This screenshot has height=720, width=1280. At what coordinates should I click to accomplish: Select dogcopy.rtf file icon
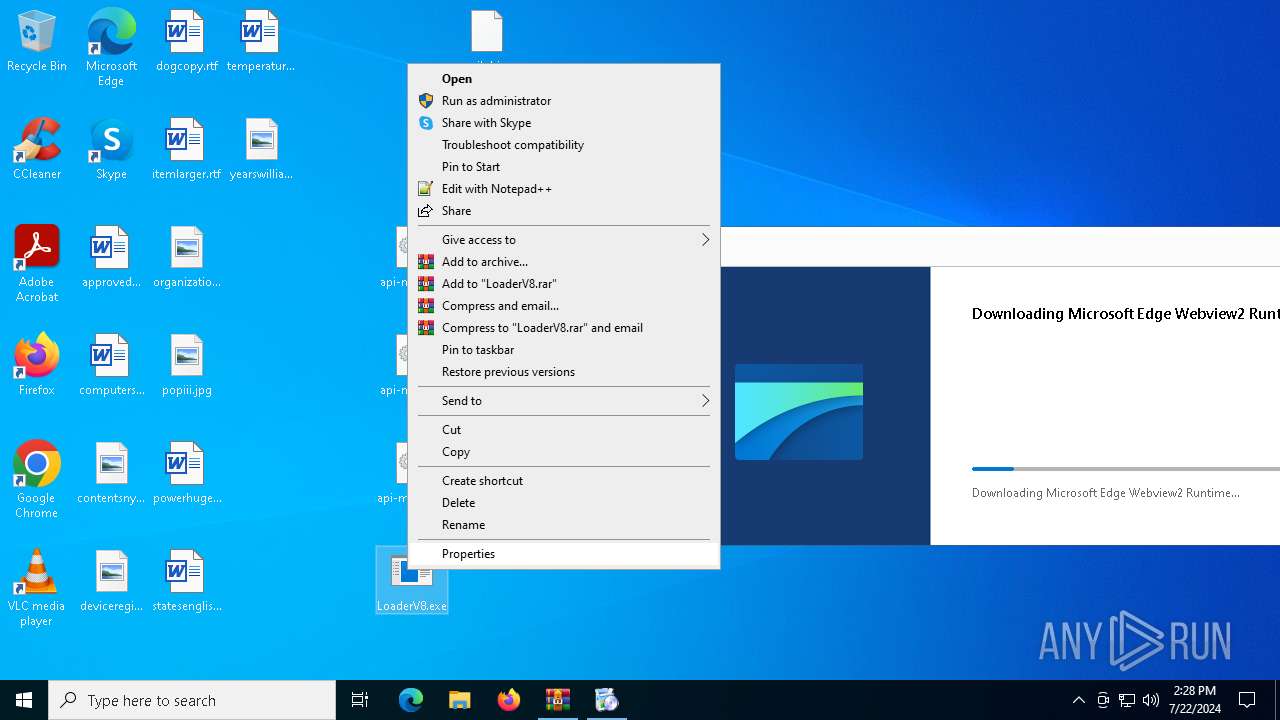click(186, 41)
